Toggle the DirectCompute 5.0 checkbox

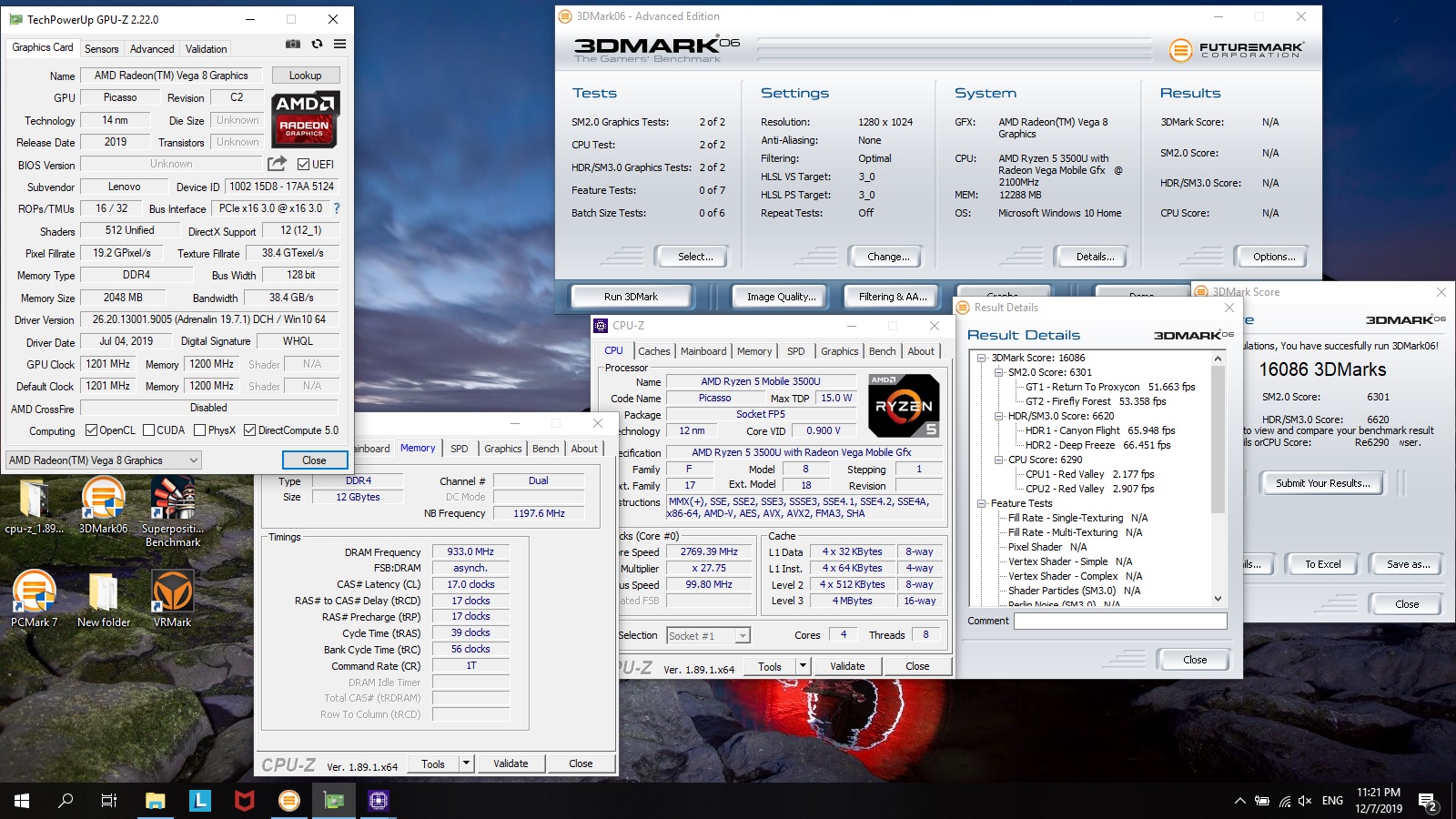pos(249,430)
